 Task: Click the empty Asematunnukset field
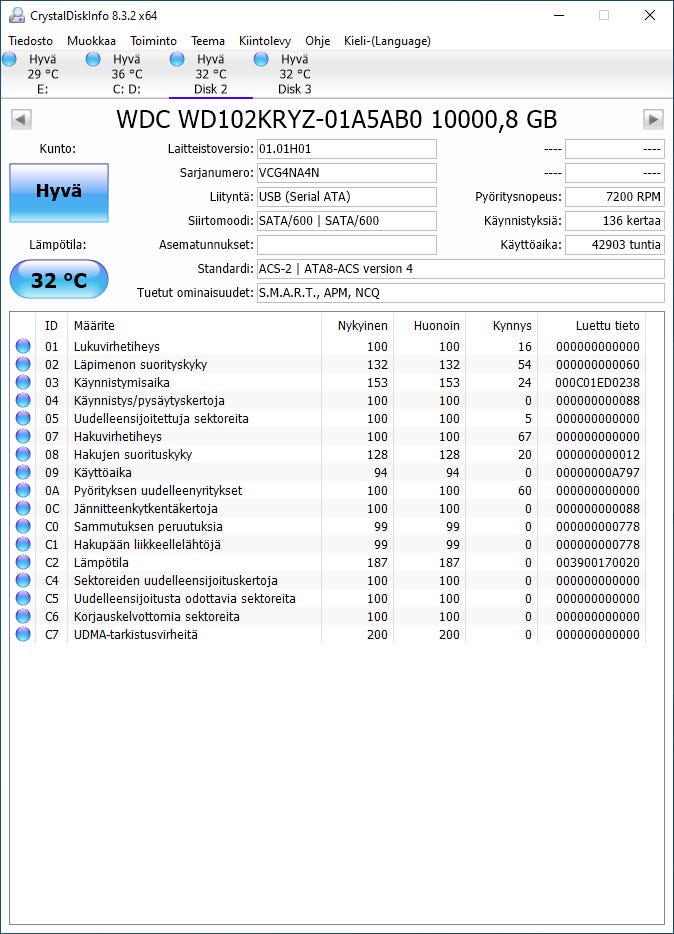point(347,244)
